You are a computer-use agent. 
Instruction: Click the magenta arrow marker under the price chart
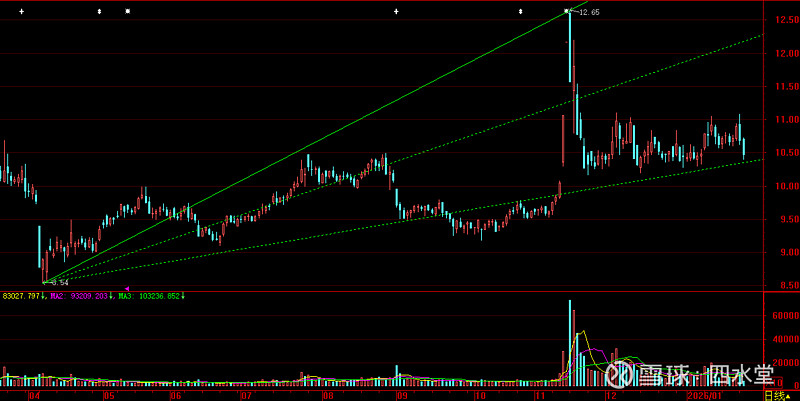tap(127, 289)
